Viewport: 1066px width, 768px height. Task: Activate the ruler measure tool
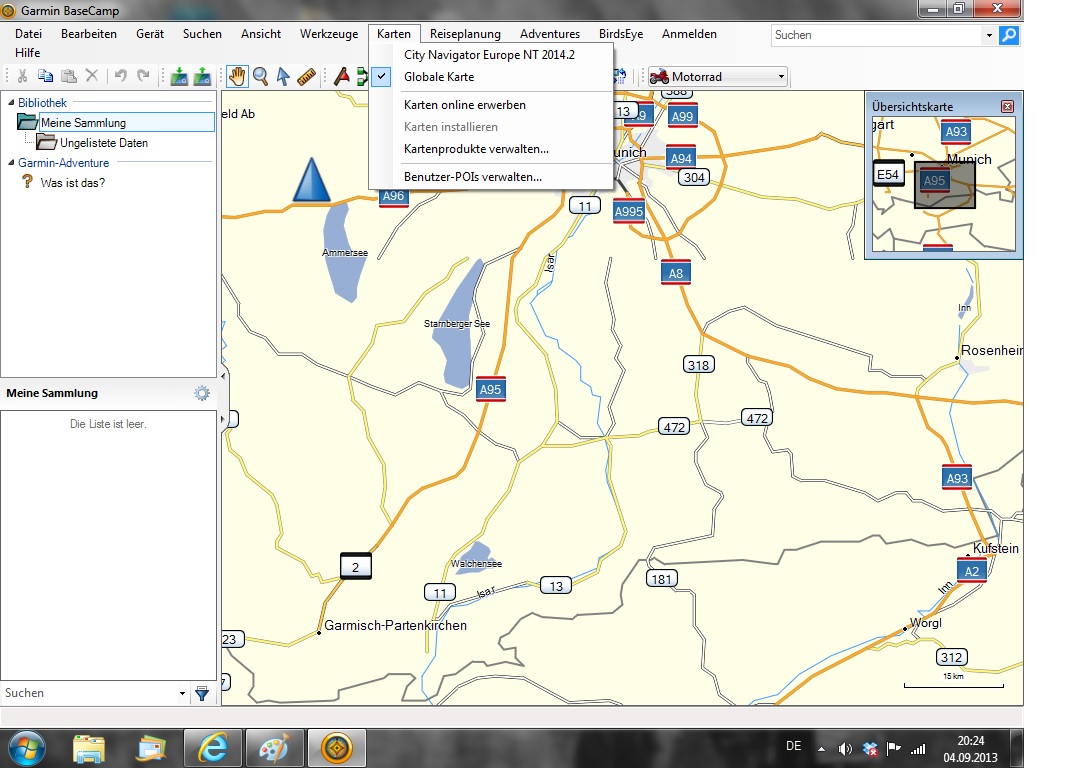306,77
